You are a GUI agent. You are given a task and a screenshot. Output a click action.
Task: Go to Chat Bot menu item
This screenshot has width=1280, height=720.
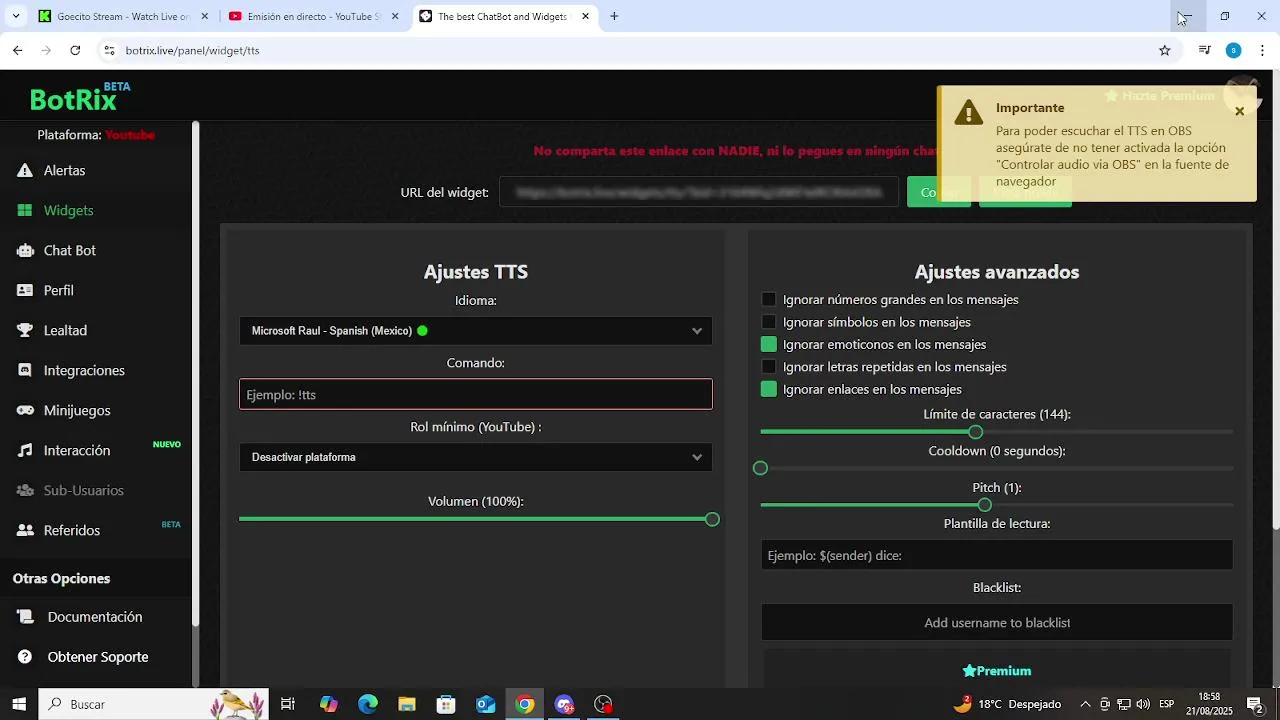[x=70, y=251]
